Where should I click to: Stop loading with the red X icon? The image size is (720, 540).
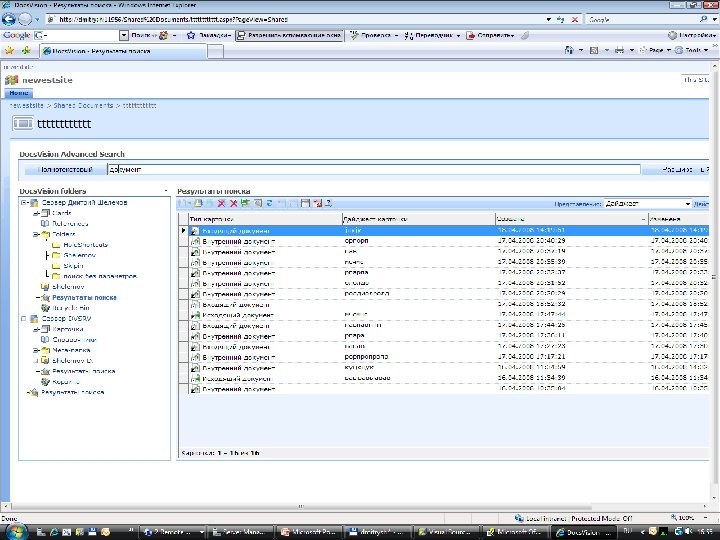[574, 19]
